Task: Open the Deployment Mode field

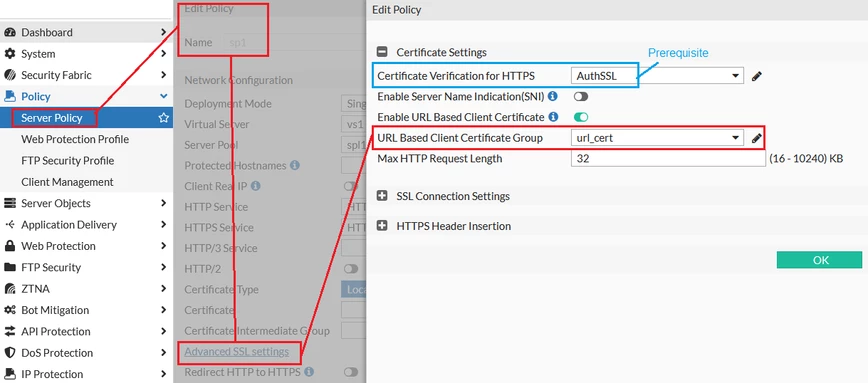Action: tap(353, 104)
